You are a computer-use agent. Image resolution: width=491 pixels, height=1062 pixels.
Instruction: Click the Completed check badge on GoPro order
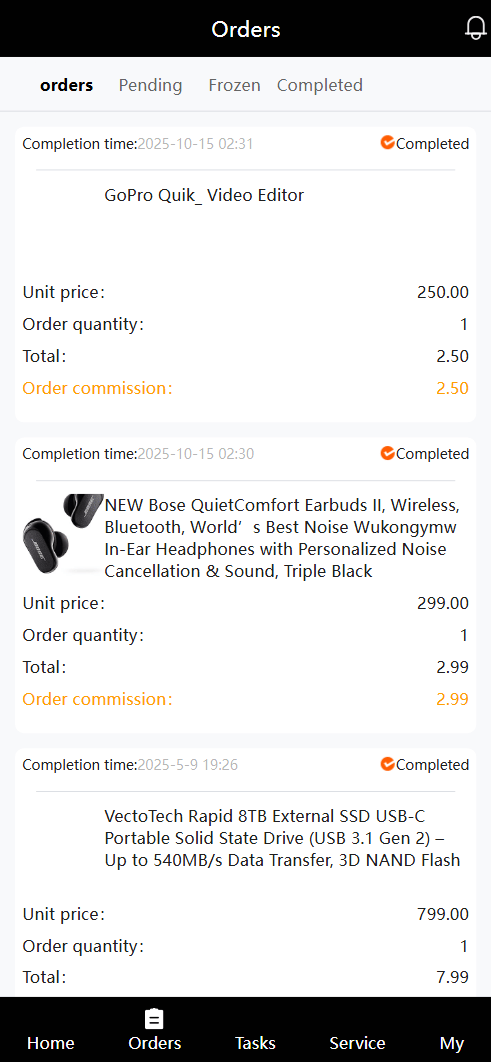point(387,142)
